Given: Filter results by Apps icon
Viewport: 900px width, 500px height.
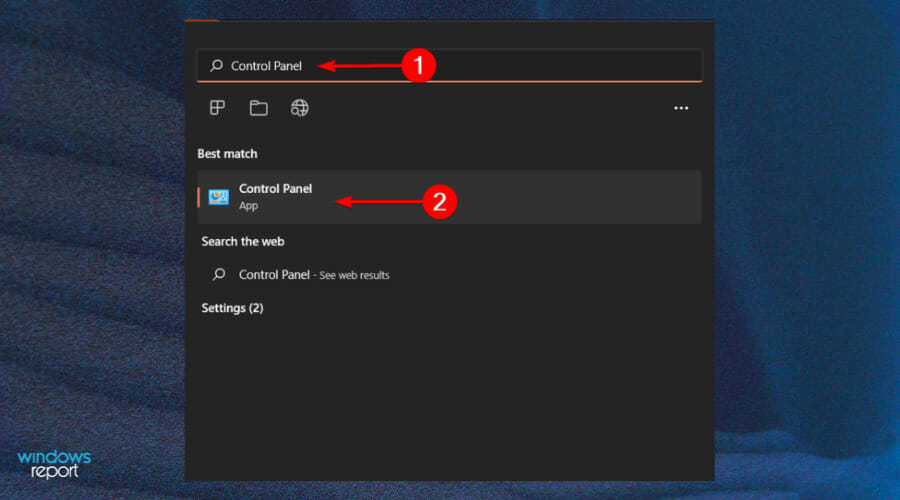Looking at the screenshot, I should 217,108.
